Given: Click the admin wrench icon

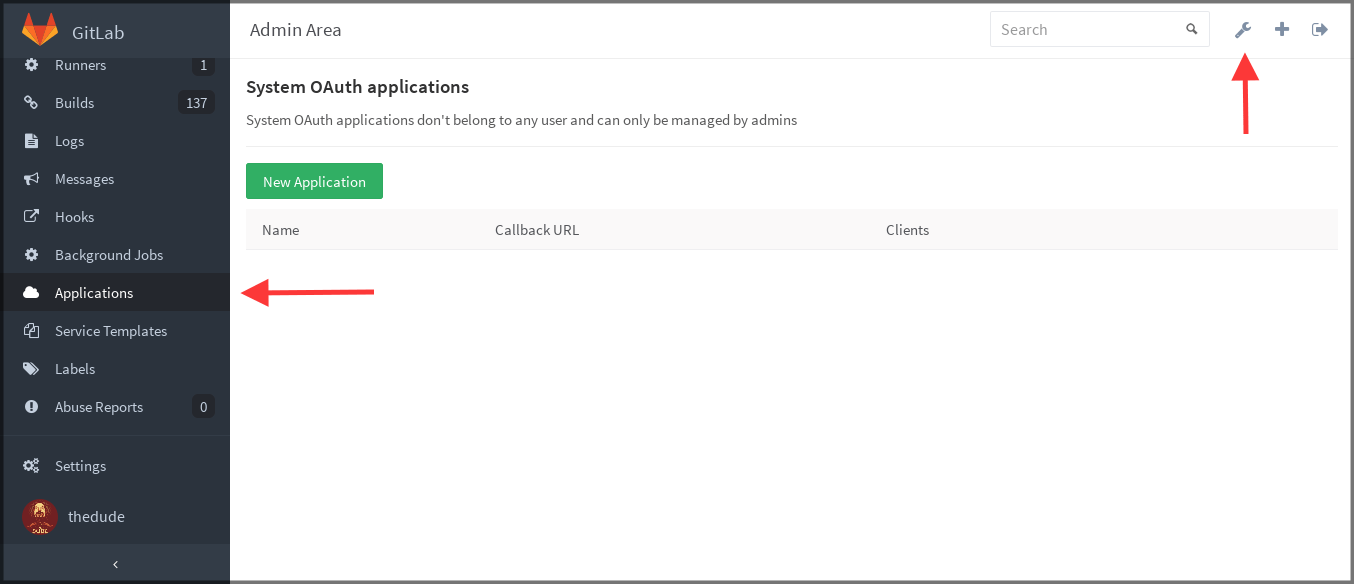Looking at the screenshot, I should [1243, 29].
